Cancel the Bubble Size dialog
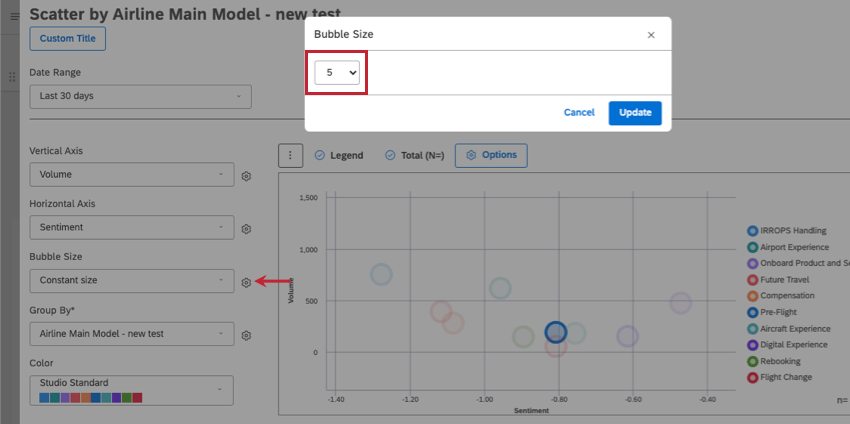This screenshot has width=850, height=424. pyautogui.click(x=579, y=113)
